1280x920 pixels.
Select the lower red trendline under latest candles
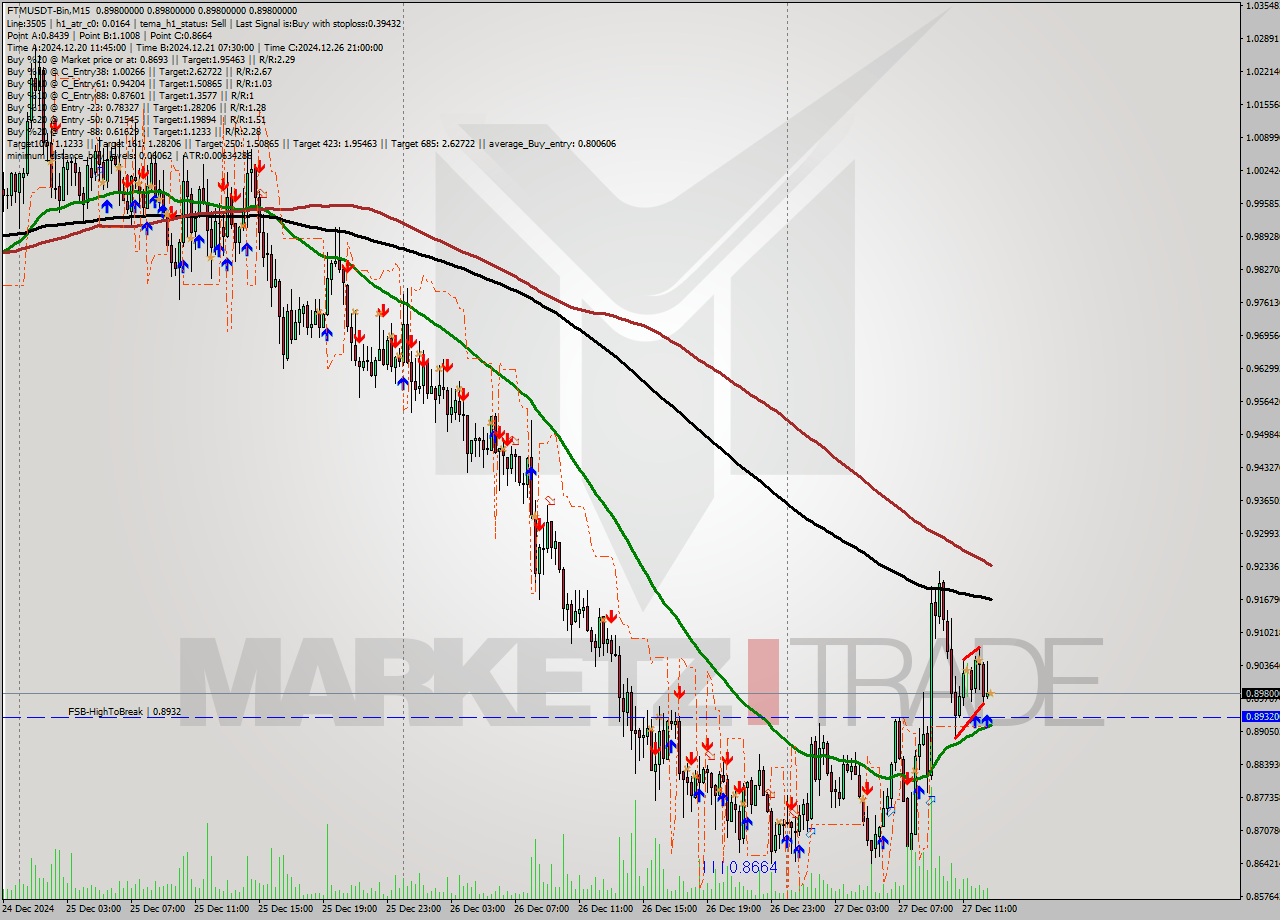coord(969,721)
